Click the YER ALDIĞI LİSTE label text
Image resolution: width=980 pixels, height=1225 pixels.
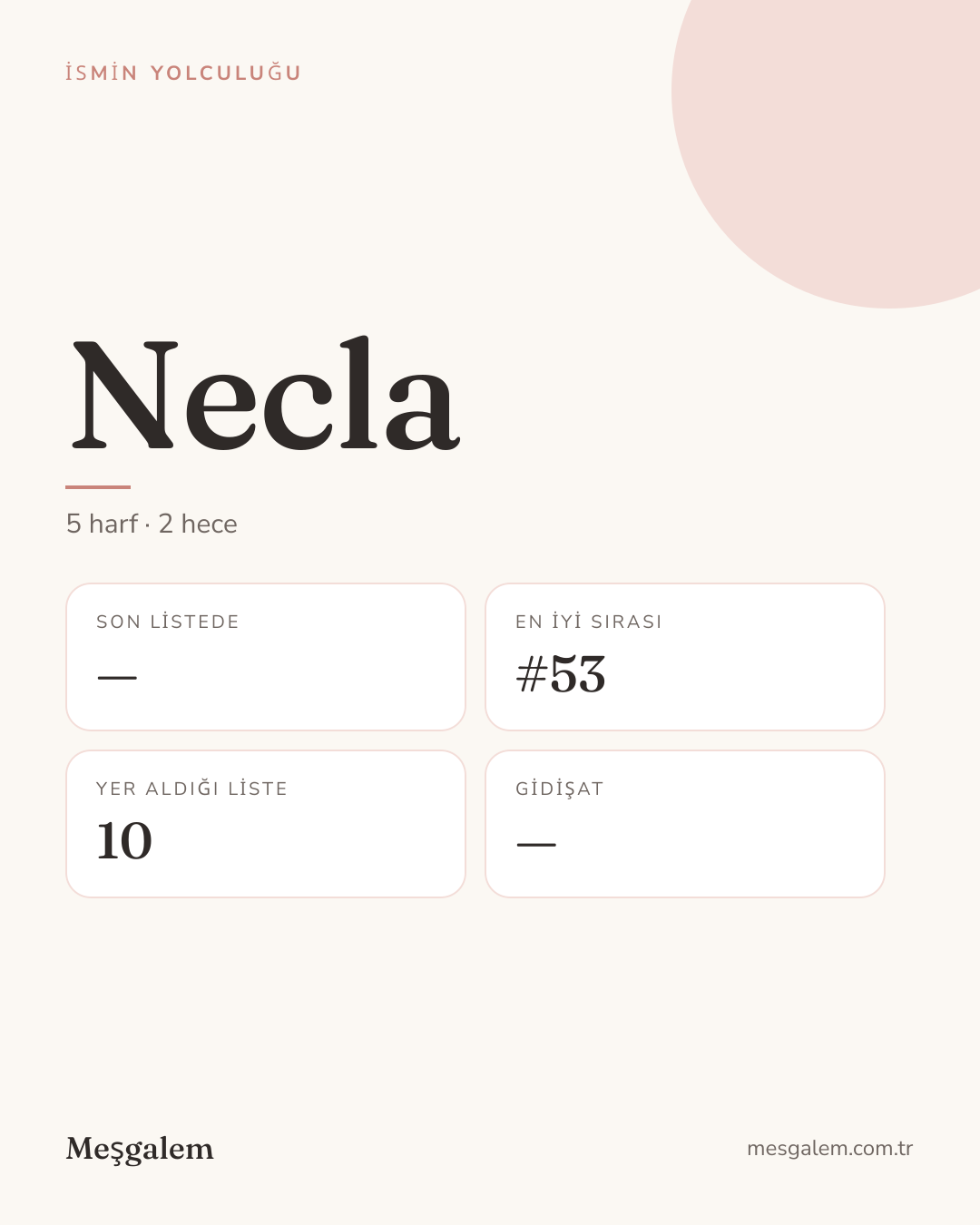tap(192, 789)
